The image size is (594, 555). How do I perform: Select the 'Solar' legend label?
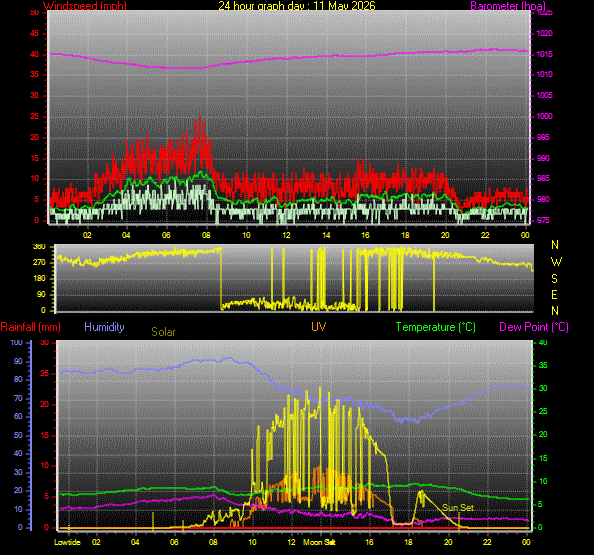point(163,332)
